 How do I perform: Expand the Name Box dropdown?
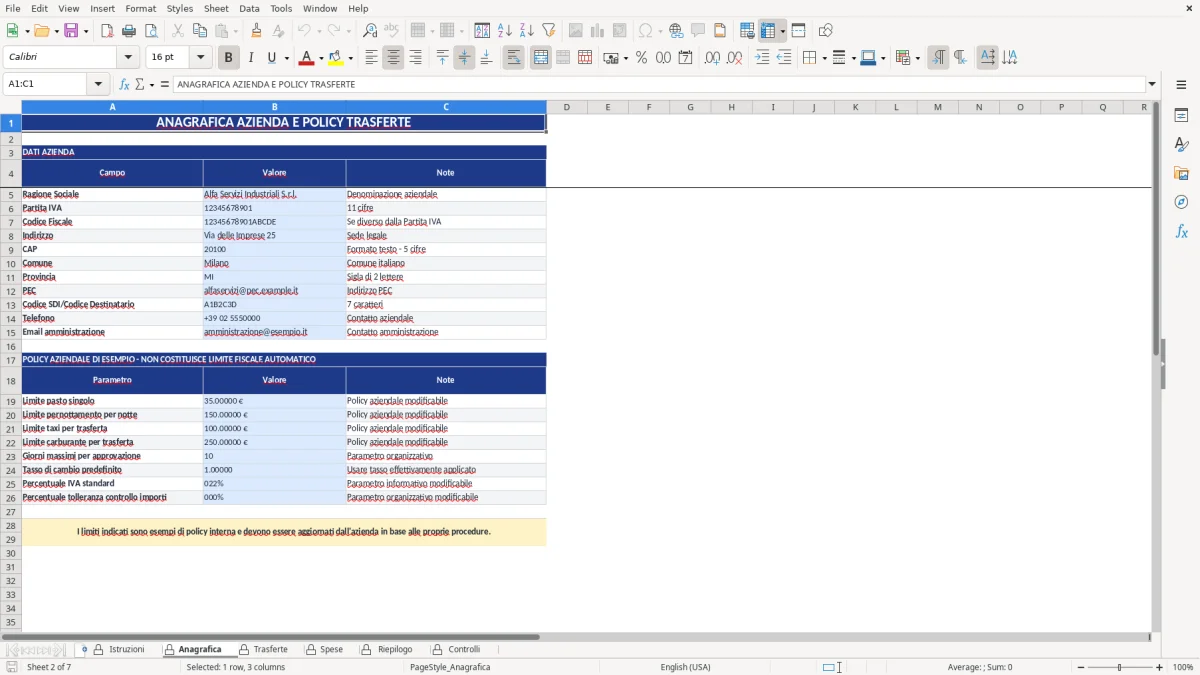coord(98,84)
